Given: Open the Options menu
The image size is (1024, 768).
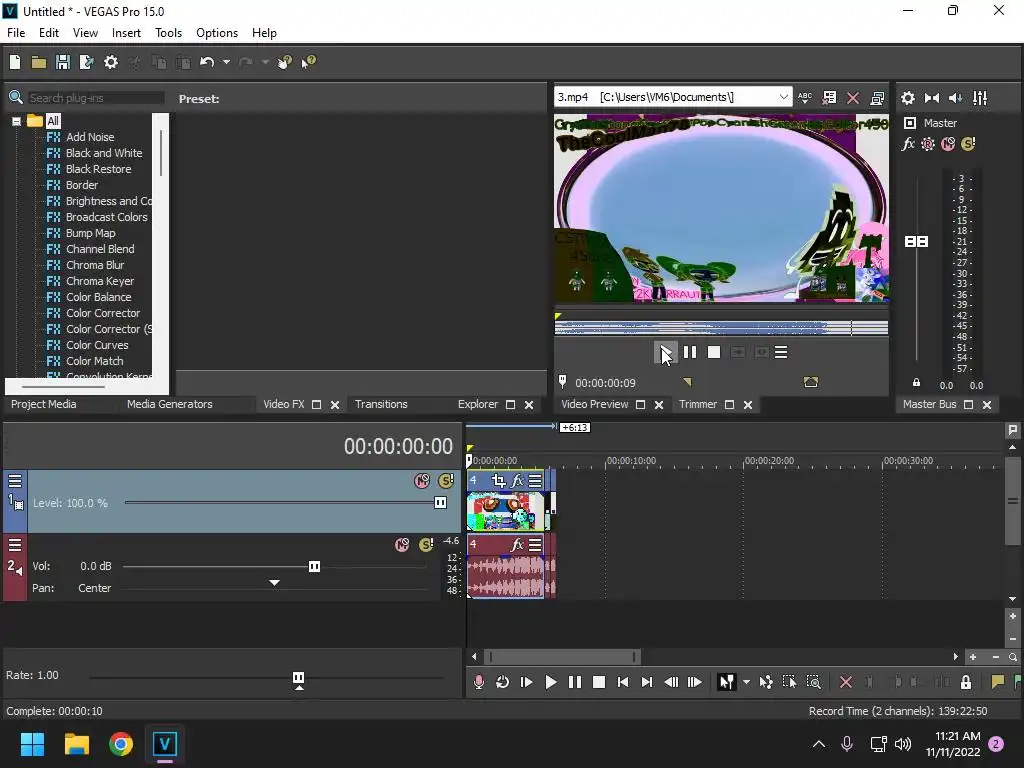Looking at the screenshot, I should coord(217,33).
